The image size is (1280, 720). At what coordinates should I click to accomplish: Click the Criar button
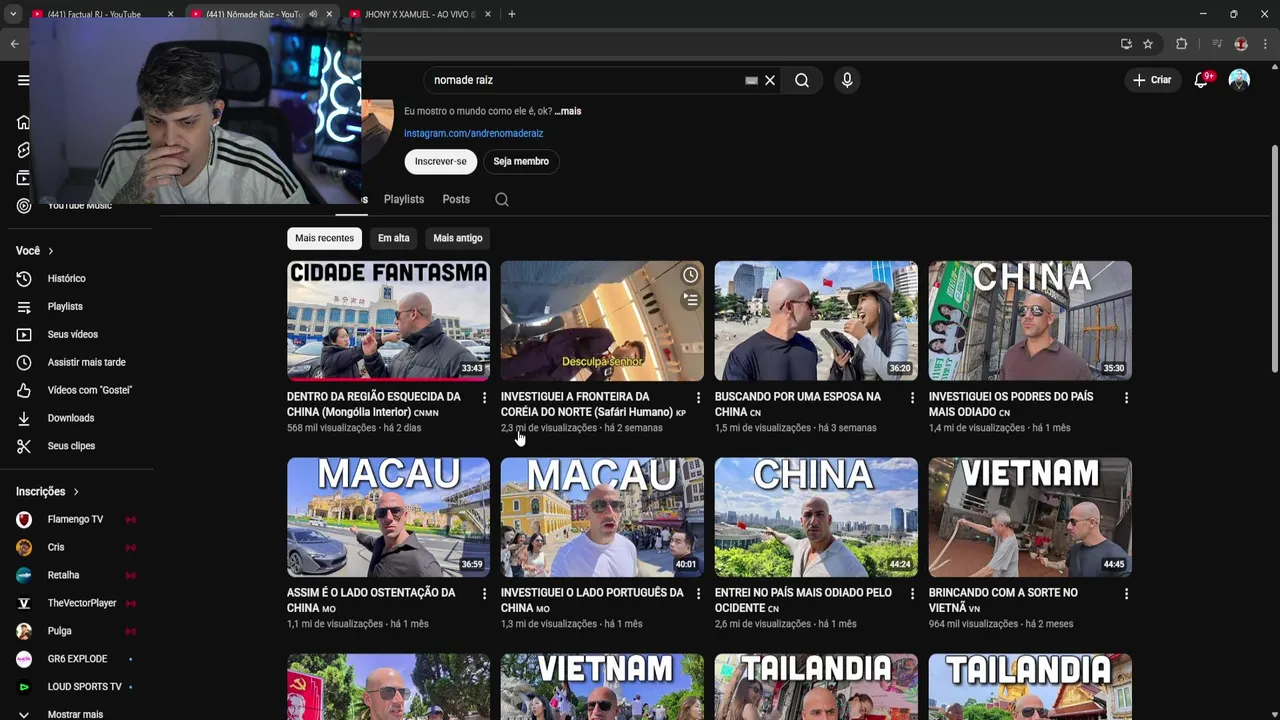tap(1152, 80)
